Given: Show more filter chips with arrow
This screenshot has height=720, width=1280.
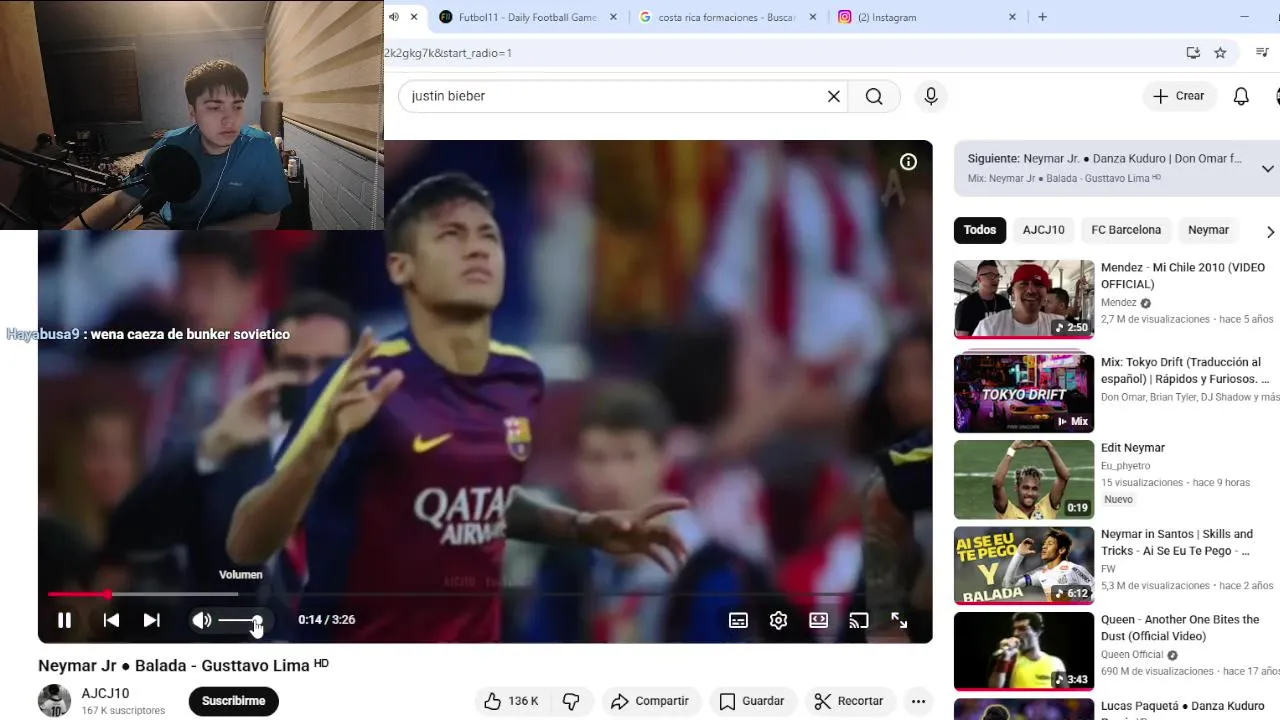Looking at the screenshot, I should point(1270,231).
